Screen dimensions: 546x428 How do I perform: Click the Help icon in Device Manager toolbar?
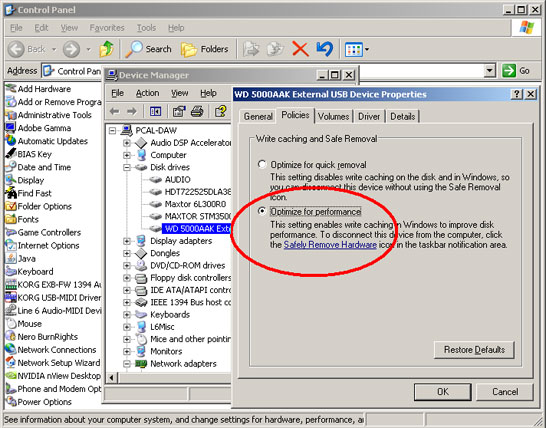pos(221,111)
